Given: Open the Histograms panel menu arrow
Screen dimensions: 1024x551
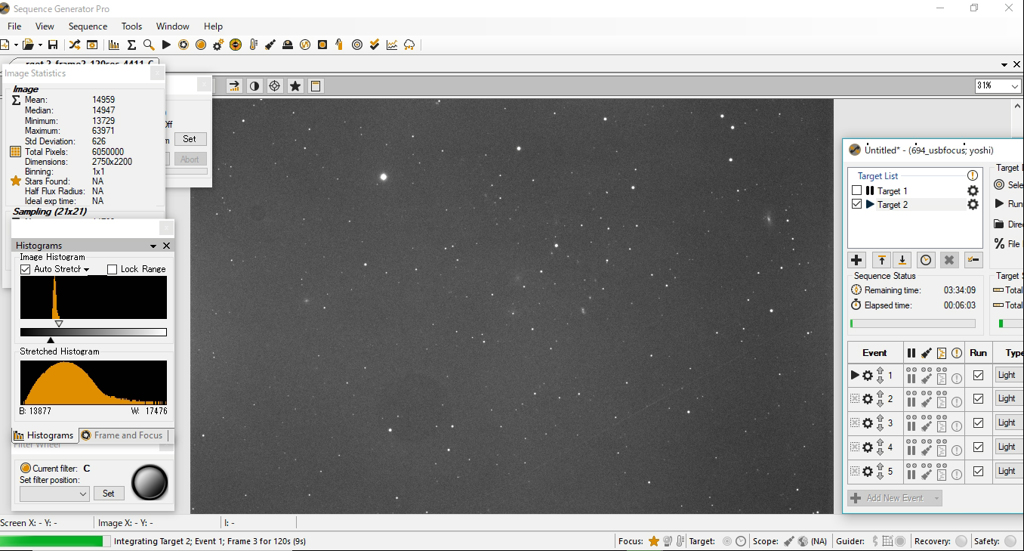Looking at the screenshot, I should point(153,246).
